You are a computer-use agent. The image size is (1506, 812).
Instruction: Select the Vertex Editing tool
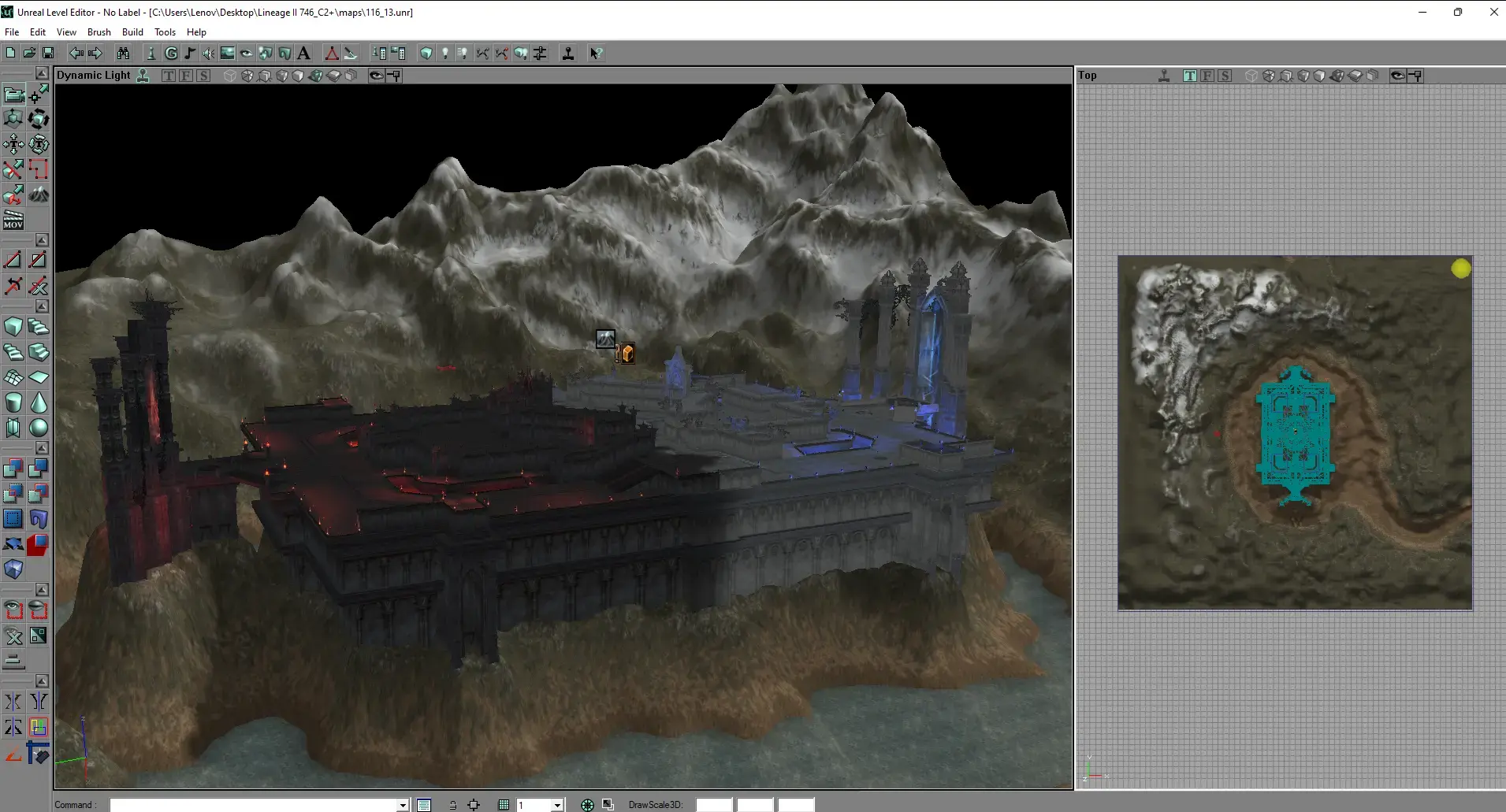pyautogui.click(x=39, y=95)
